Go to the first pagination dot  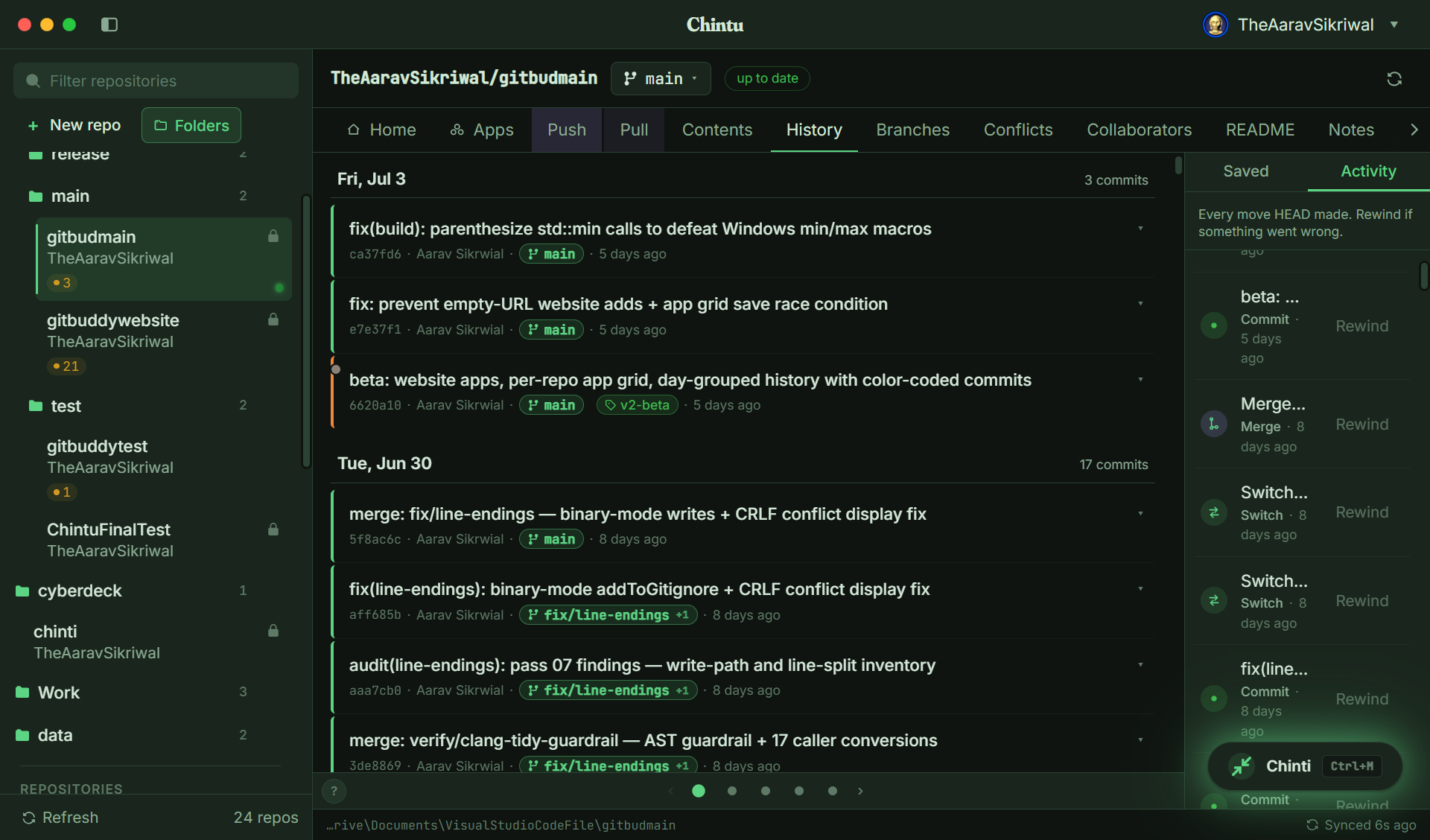699,791
